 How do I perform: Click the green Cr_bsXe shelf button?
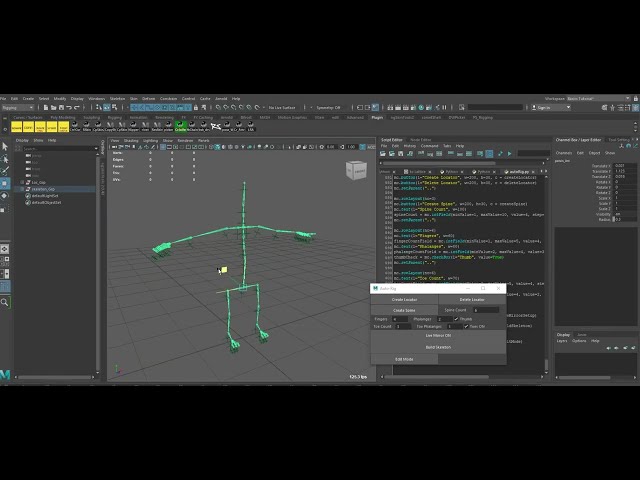pyautogui.click(x=180, y=126)
